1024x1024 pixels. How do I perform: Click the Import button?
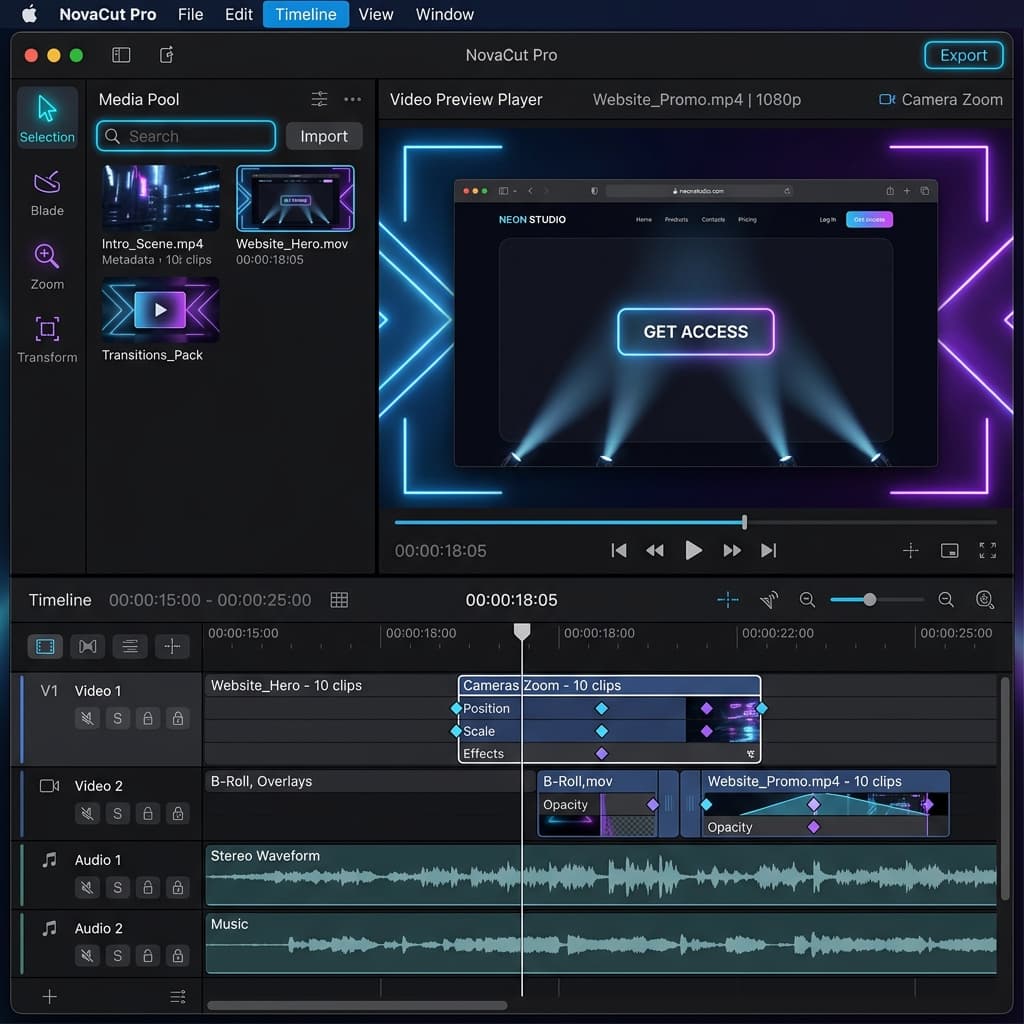(x=324, y=136)
